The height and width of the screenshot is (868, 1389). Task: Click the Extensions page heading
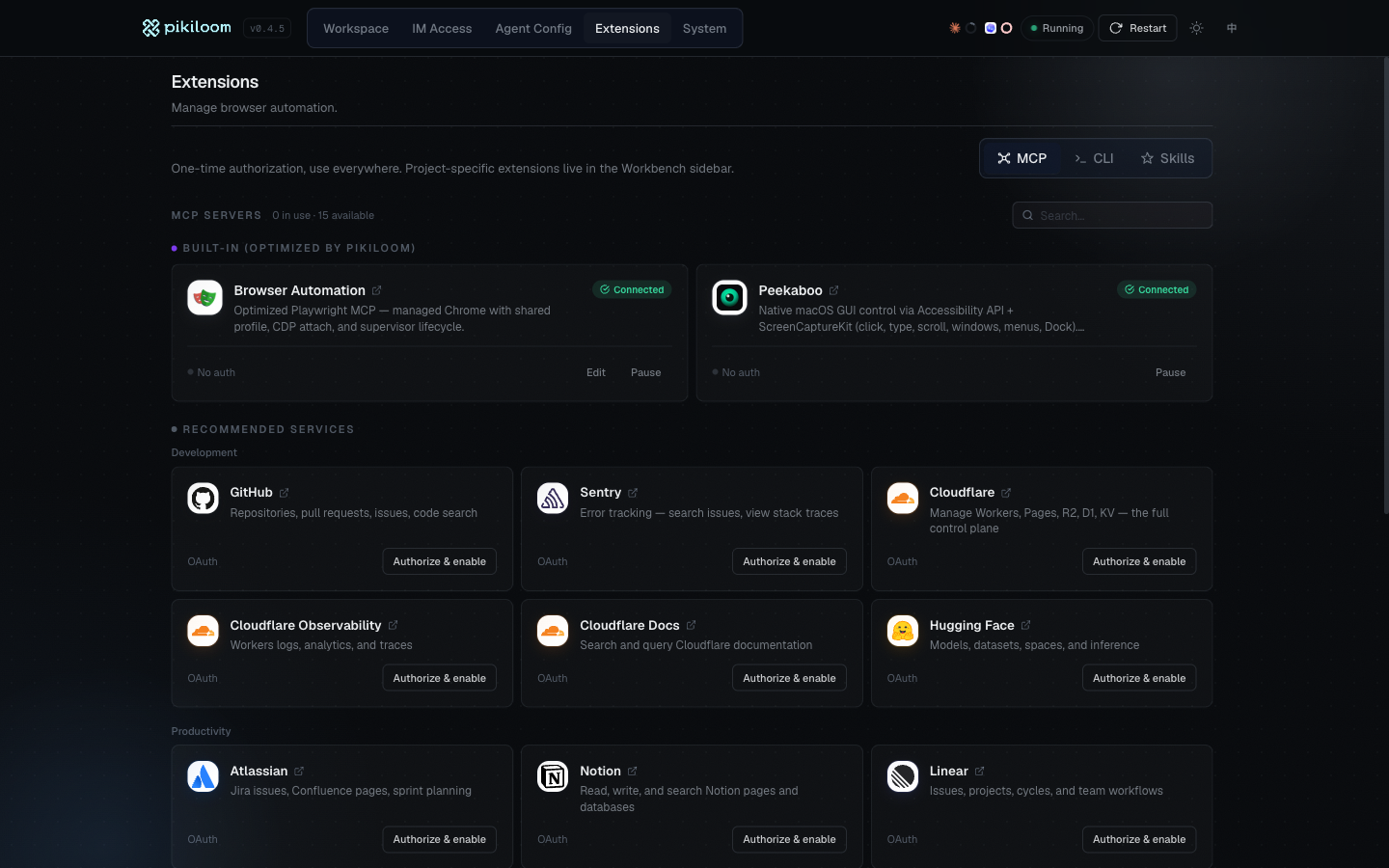coord(215,82)
